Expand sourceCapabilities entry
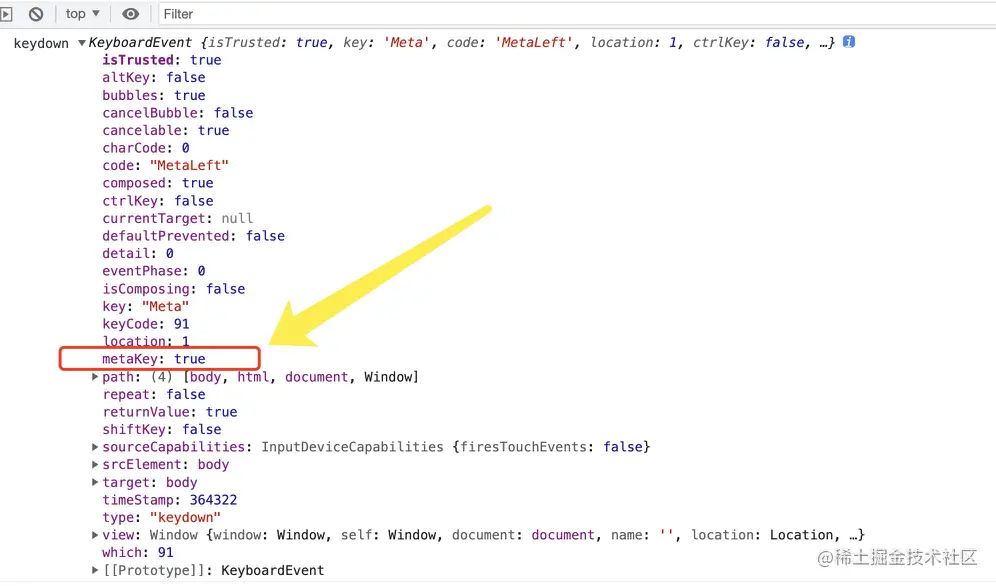 point(95,447)
